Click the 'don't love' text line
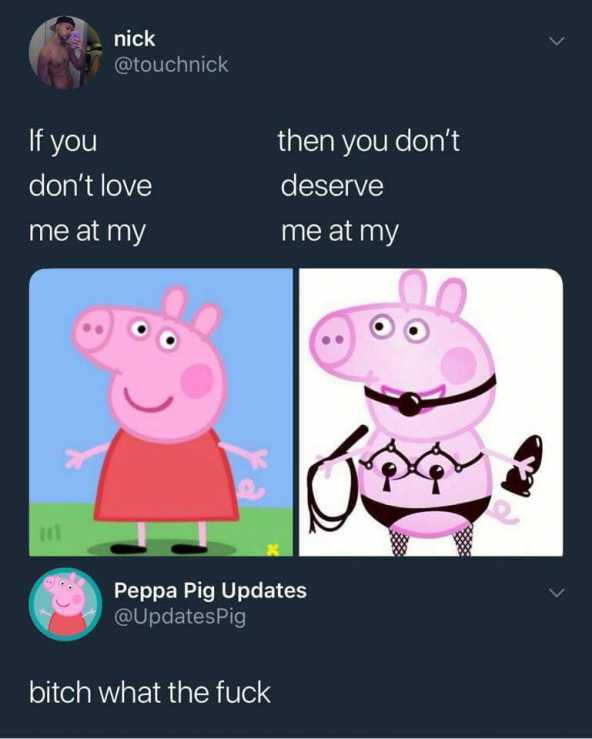The image size is (592, 739). (x=90, y=186)
